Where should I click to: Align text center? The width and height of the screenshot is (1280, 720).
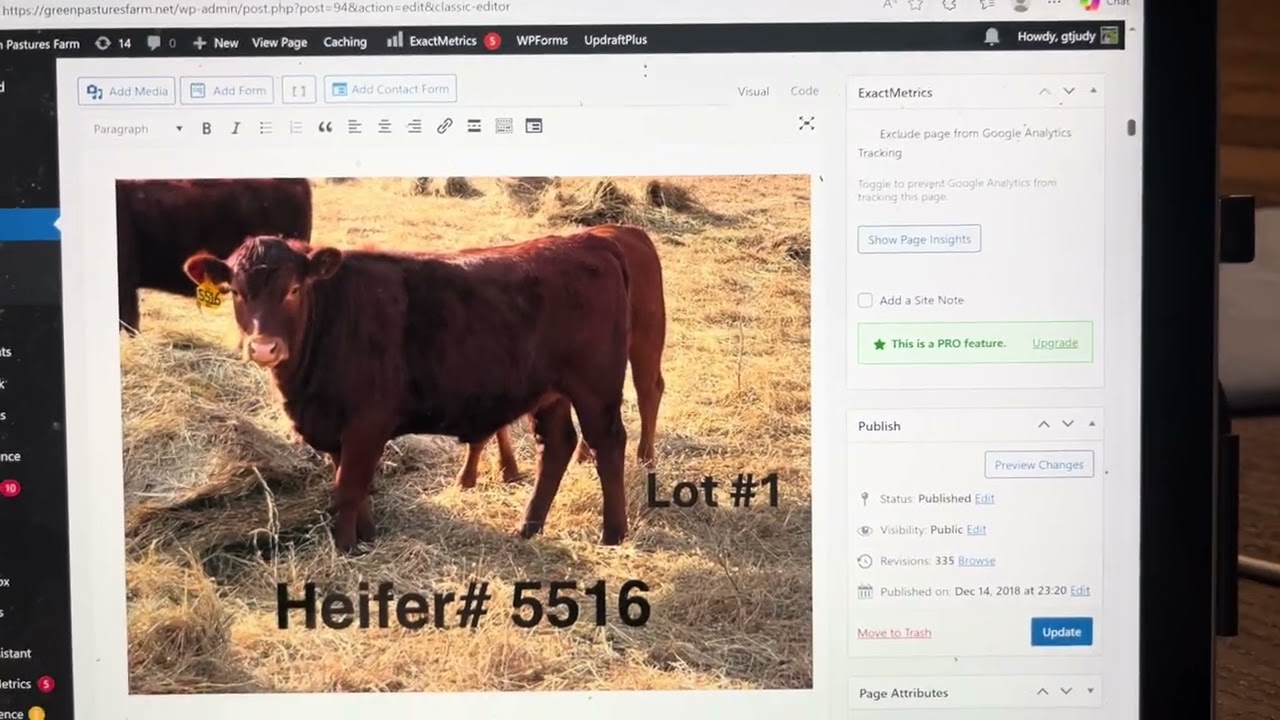coord(384,126)
